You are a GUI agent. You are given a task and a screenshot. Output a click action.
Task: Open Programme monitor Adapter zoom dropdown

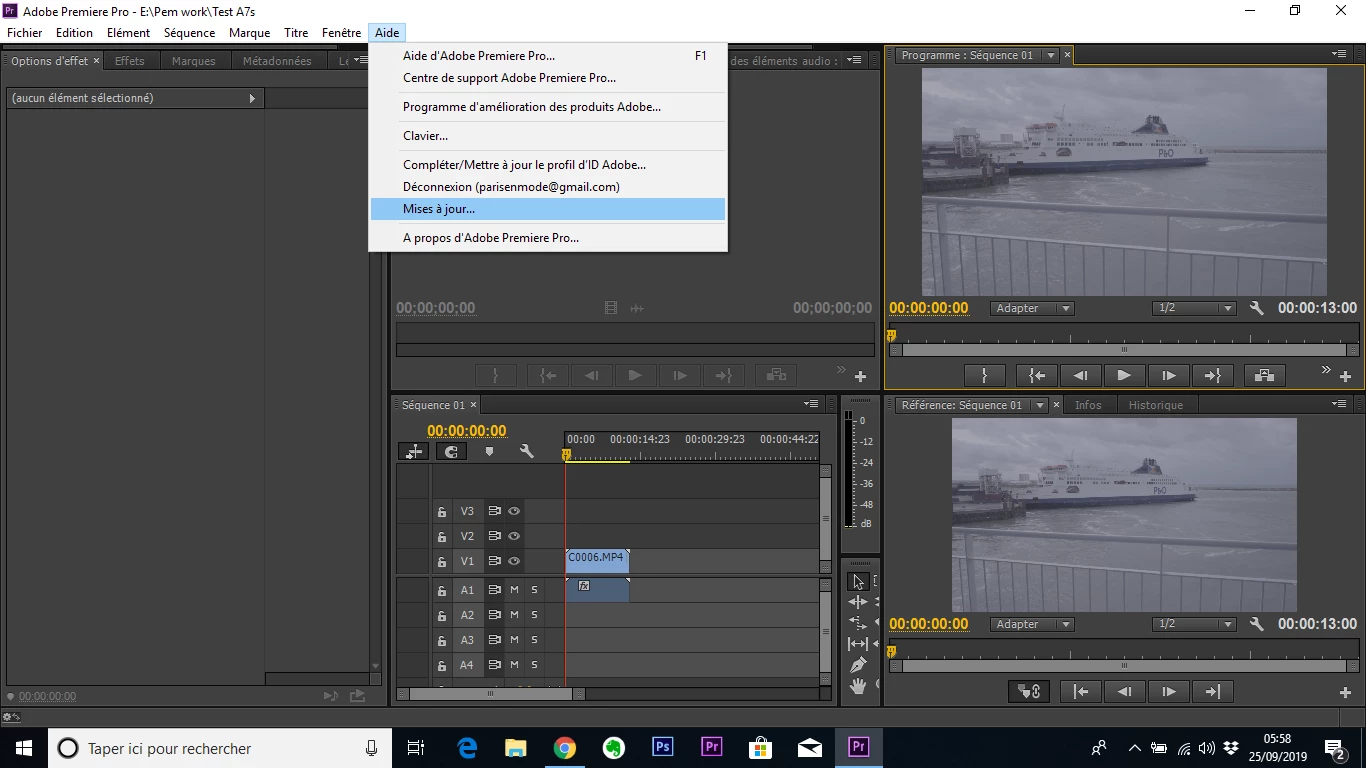(1033, 308)
